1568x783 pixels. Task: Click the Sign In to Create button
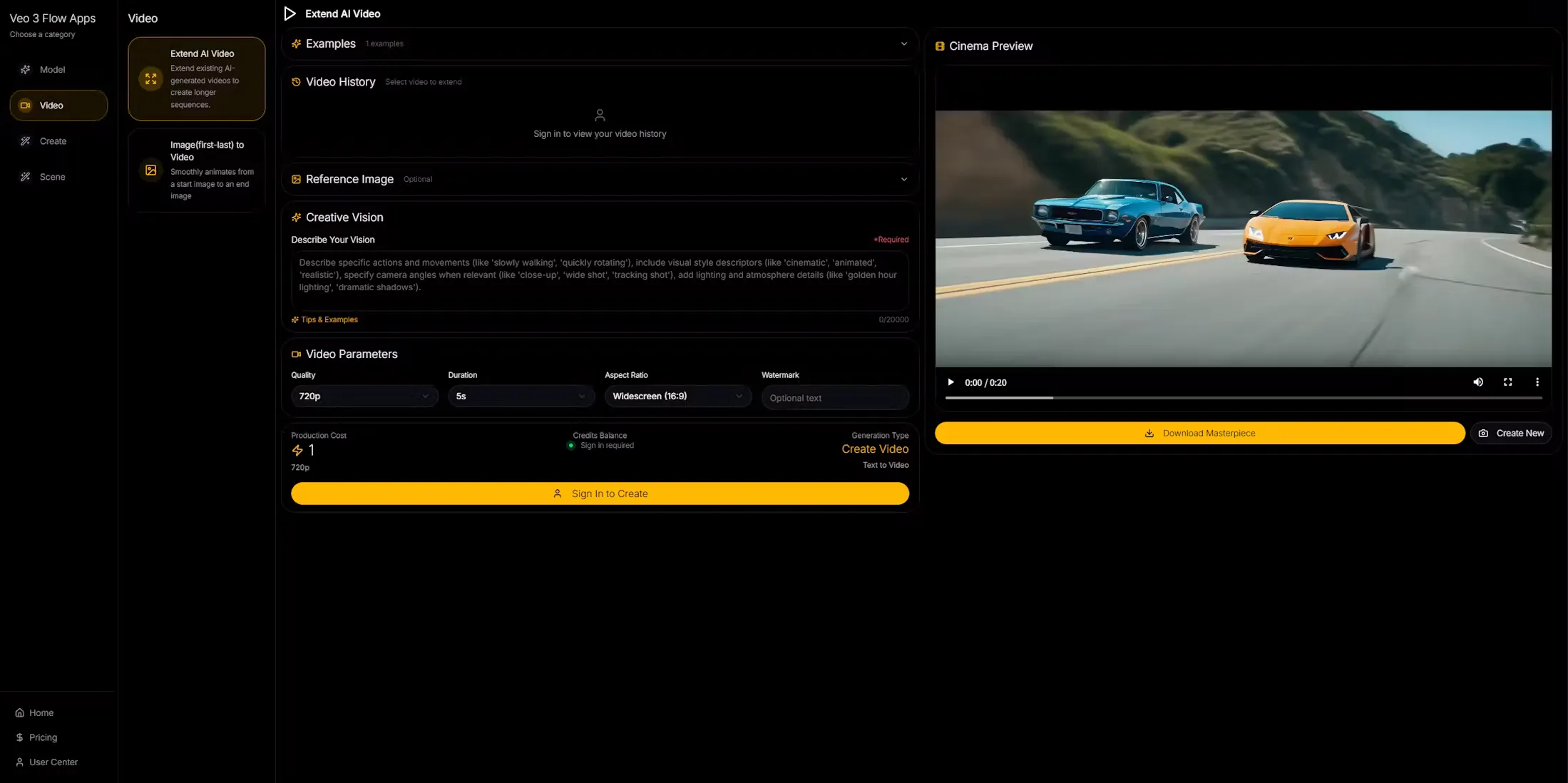click(600, 493)
